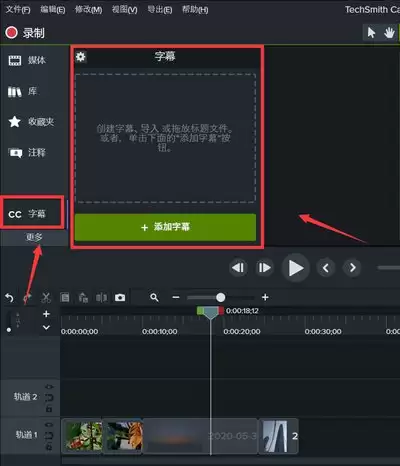
Task: Open the 编辑(E) menu
Action: coord(53,10)
